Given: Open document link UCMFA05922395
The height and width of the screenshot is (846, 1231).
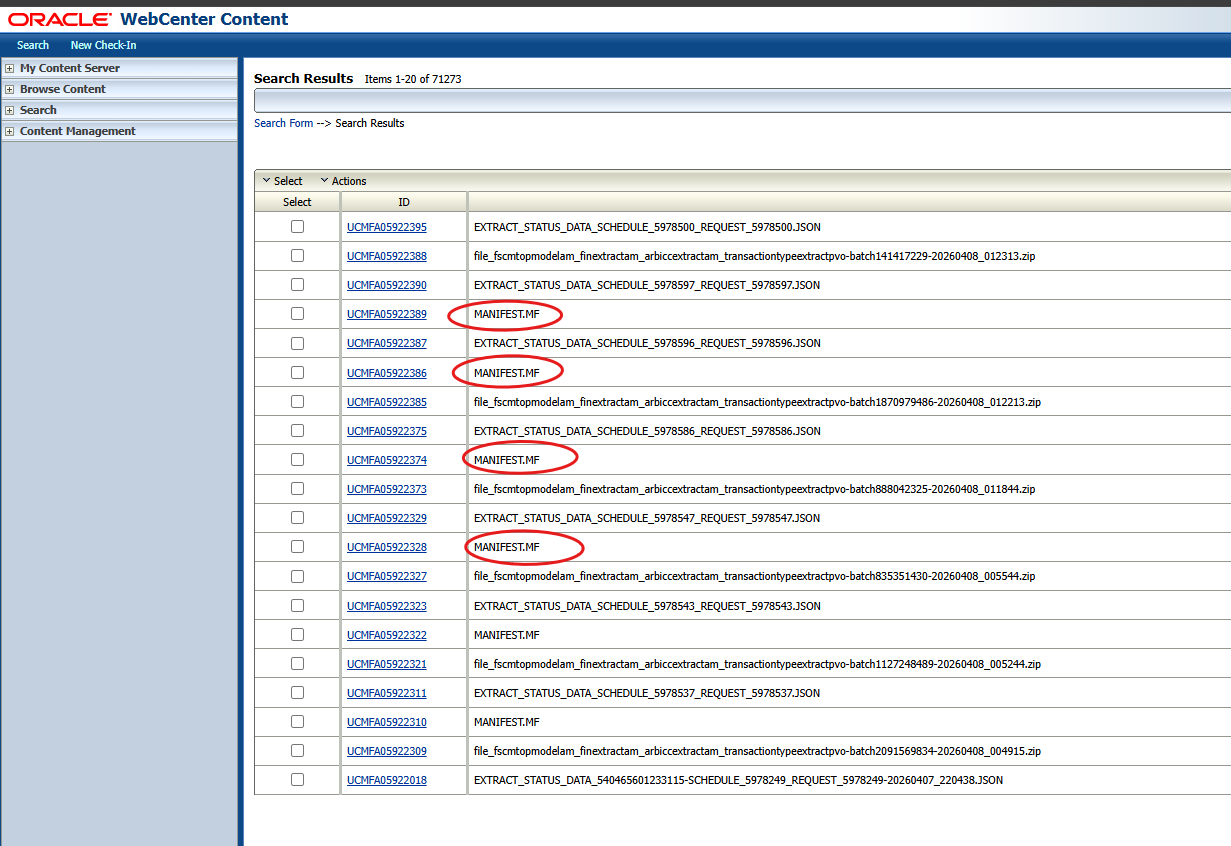Looking at the screenshot, I should coord(387,227).
